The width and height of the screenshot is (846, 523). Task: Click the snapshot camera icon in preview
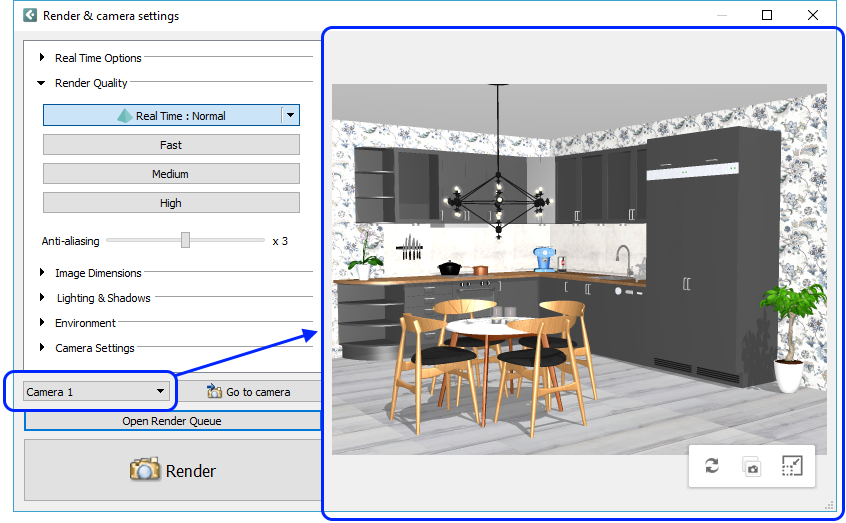(752, 466)
